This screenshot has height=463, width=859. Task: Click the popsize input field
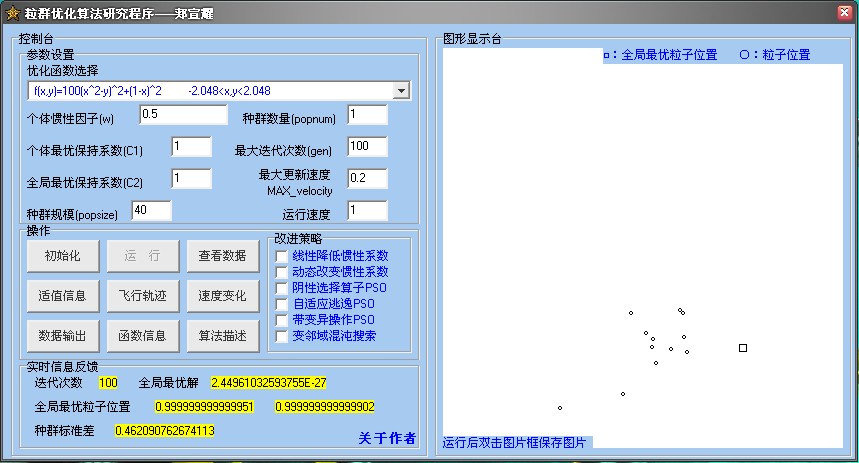pos(151,210)
